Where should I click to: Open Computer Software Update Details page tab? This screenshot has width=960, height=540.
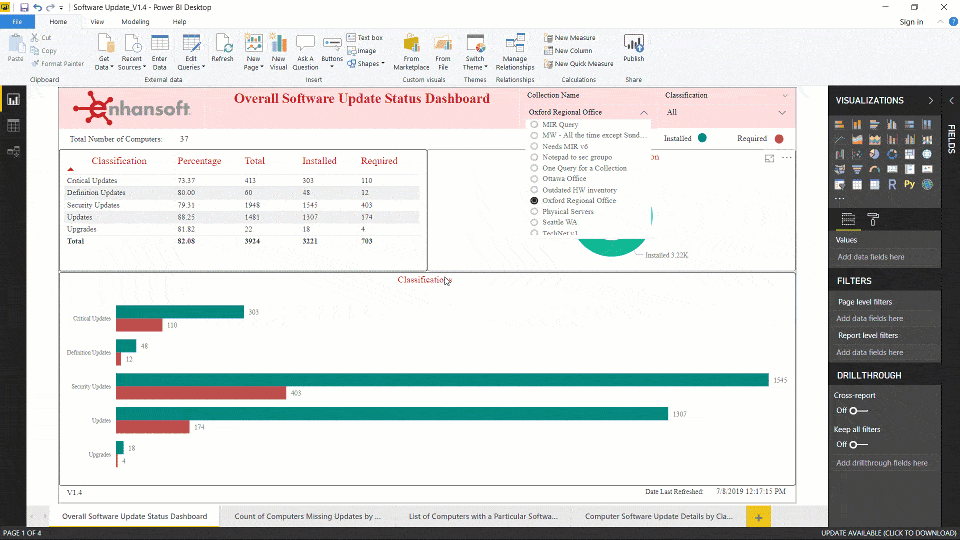click(x=659, y=516)
